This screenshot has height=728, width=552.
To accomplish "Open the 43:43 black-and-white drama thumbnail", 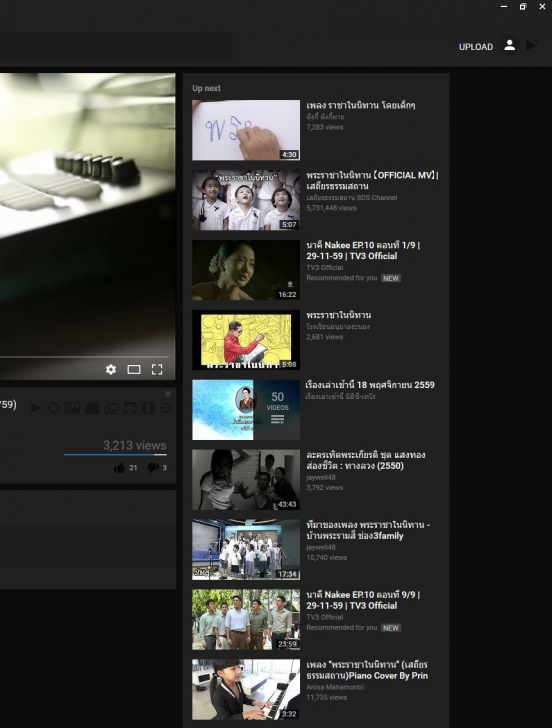I will (246, 480).
